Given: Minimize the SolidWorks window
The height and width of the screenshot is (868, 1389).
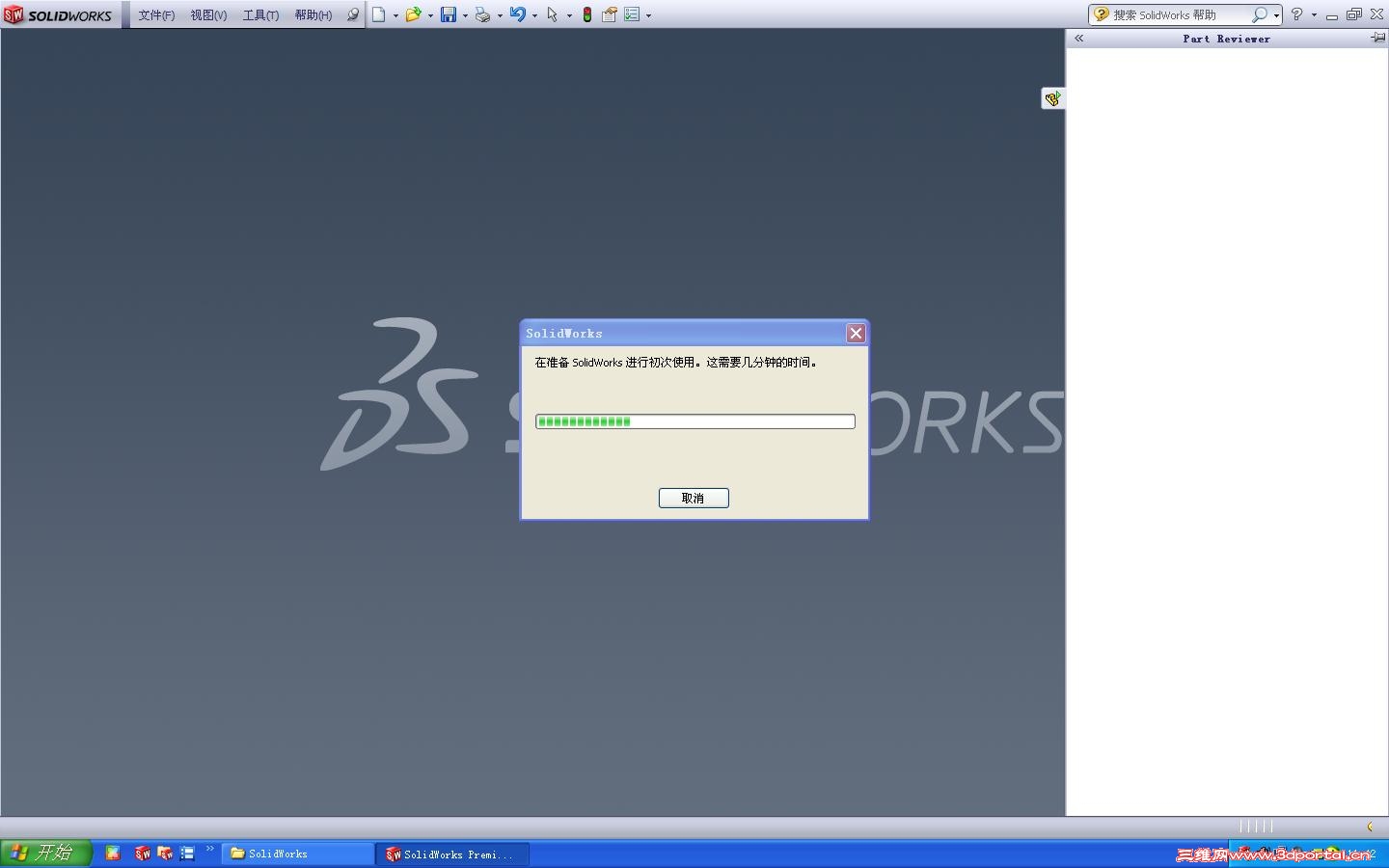Looking at the screenshot, I should [1332, 15].
